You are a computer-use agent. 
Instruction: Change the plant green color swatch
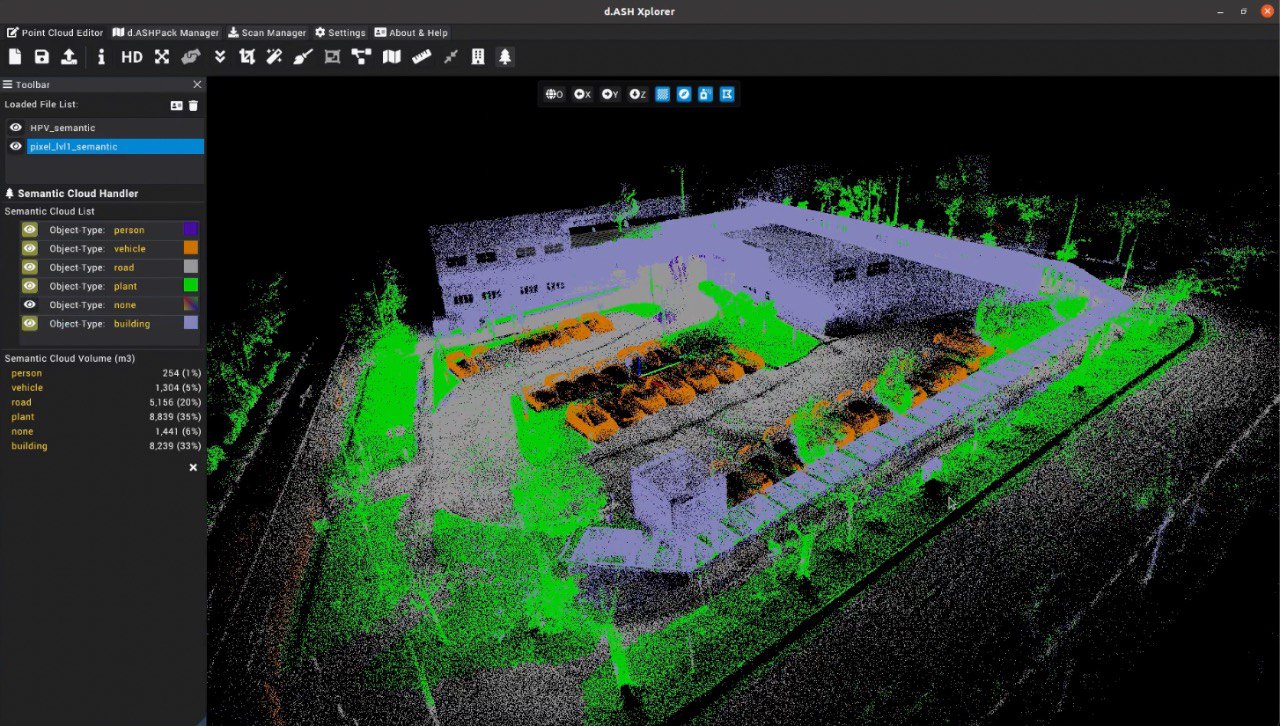click(190, 286)
